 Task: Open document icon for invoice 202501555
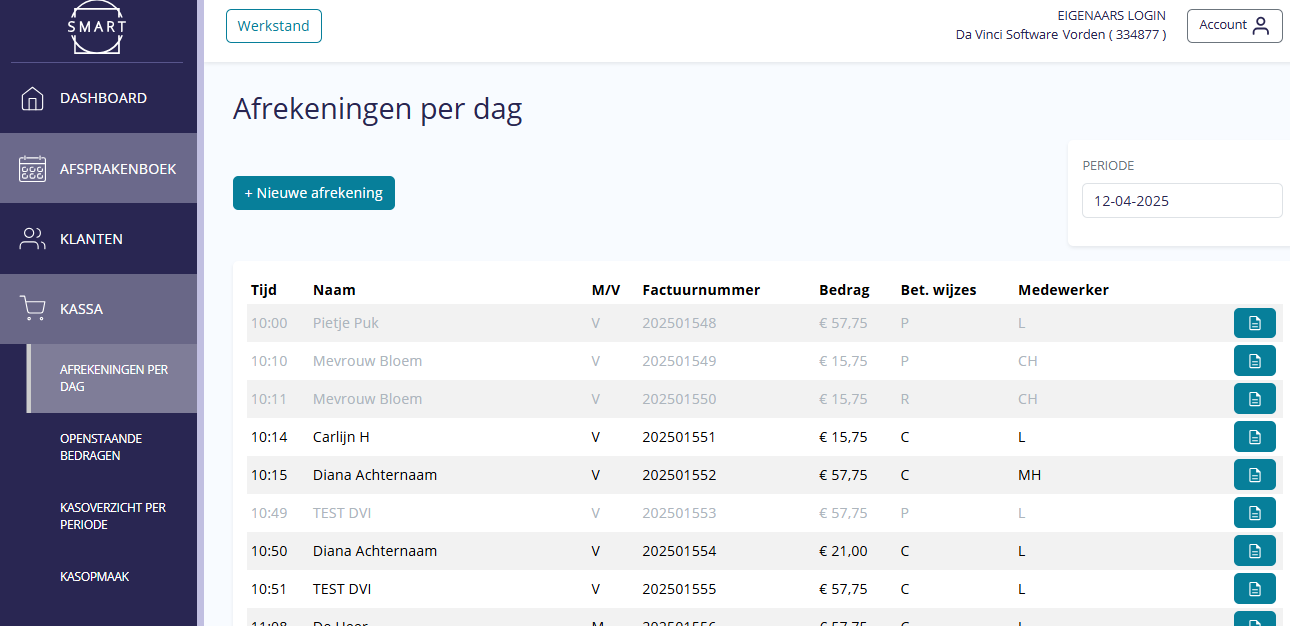pyautogui.click(x=1254, y=589)
